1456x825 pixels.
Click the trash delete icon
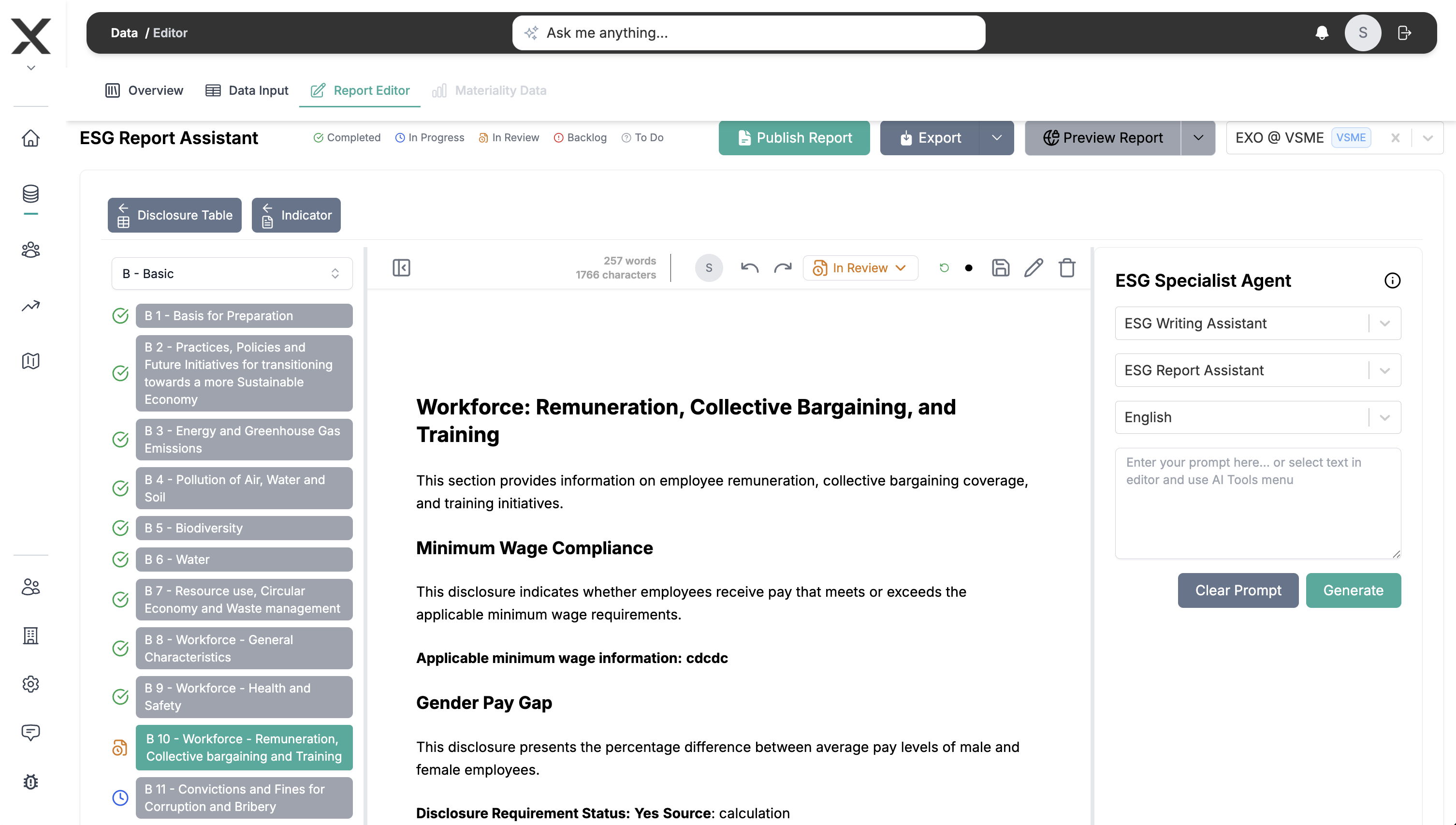[x=1066, y=268]
